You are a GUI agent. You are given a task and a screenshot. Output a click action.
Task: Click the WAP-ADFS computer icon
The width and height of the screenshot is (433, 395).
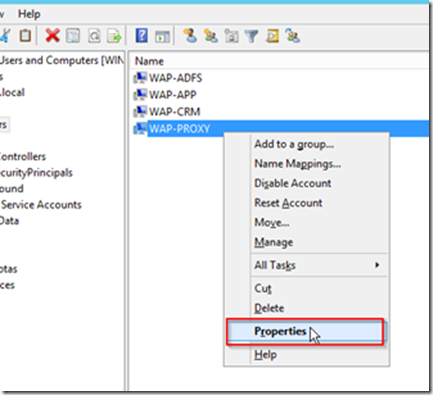(x=140, y=78)
